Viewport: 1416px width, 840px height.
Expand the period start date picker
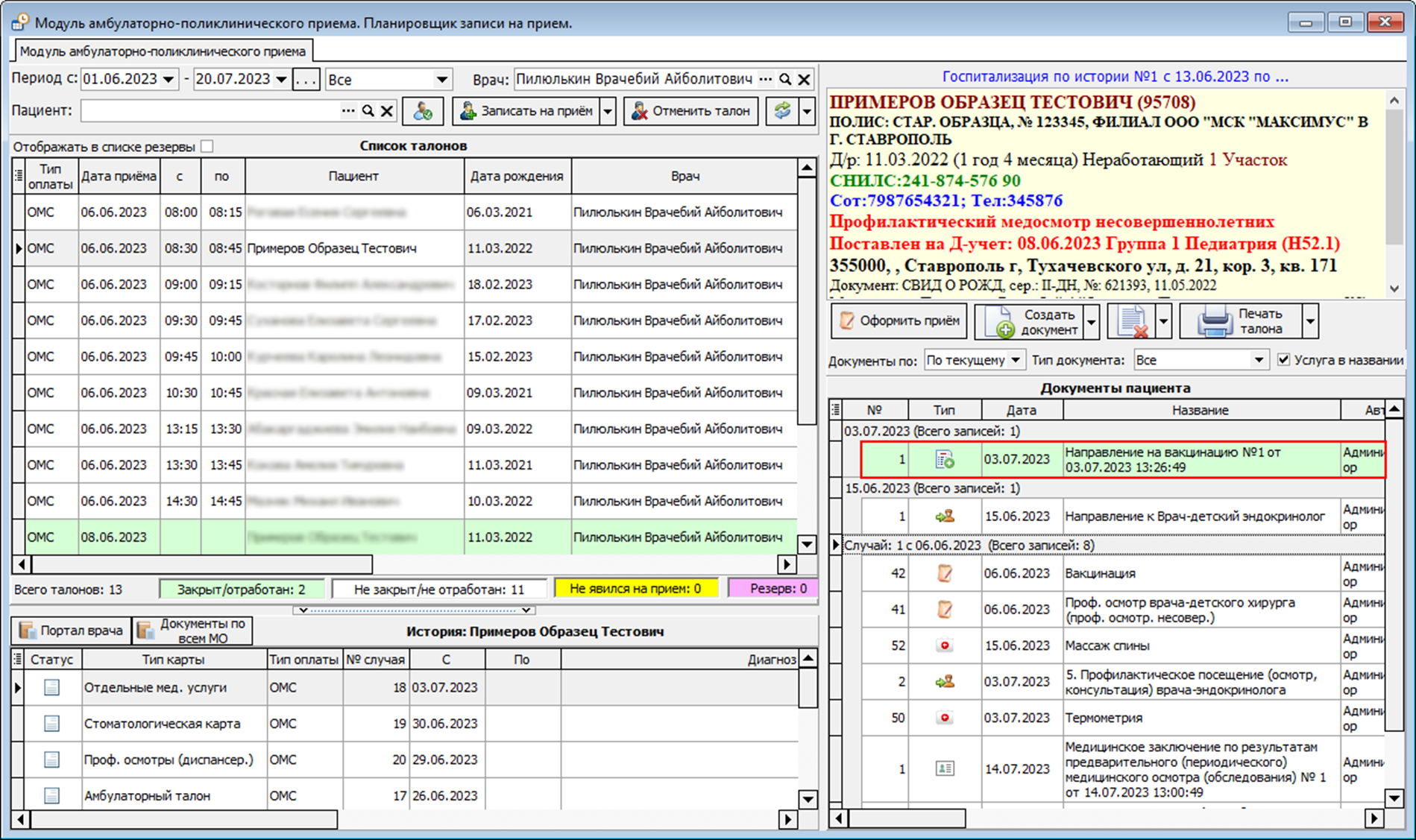click(169, 80)
